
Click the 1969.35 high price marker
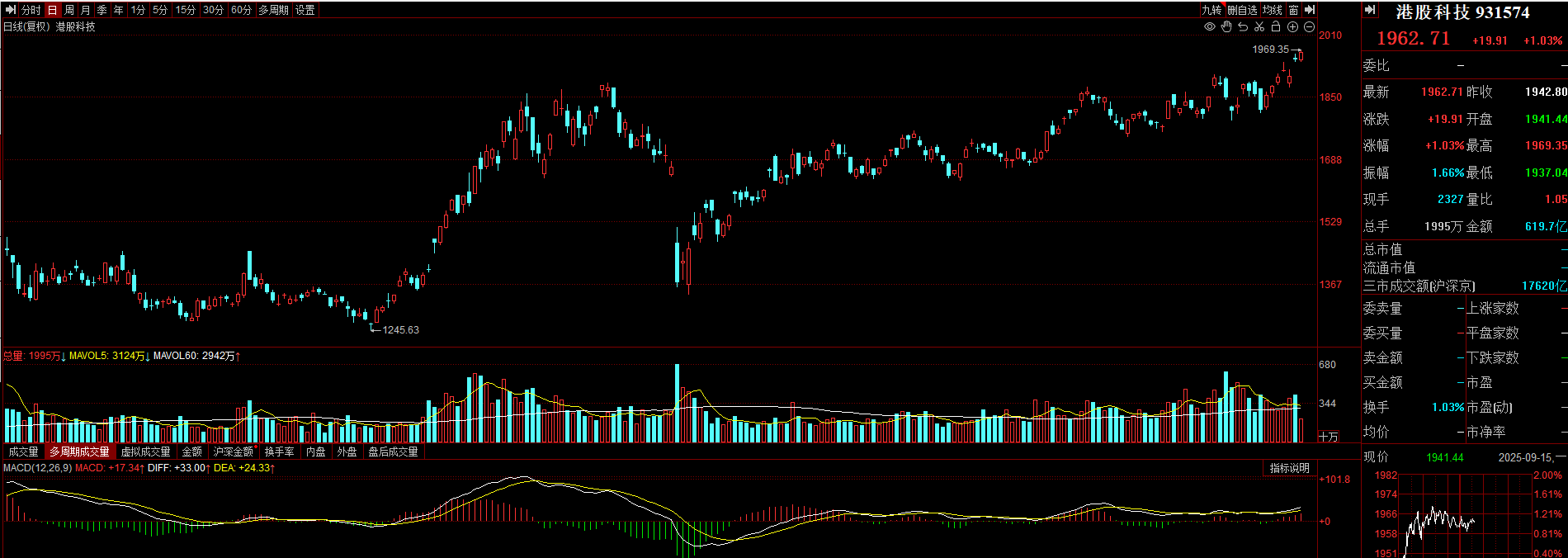pos(1270,50)
